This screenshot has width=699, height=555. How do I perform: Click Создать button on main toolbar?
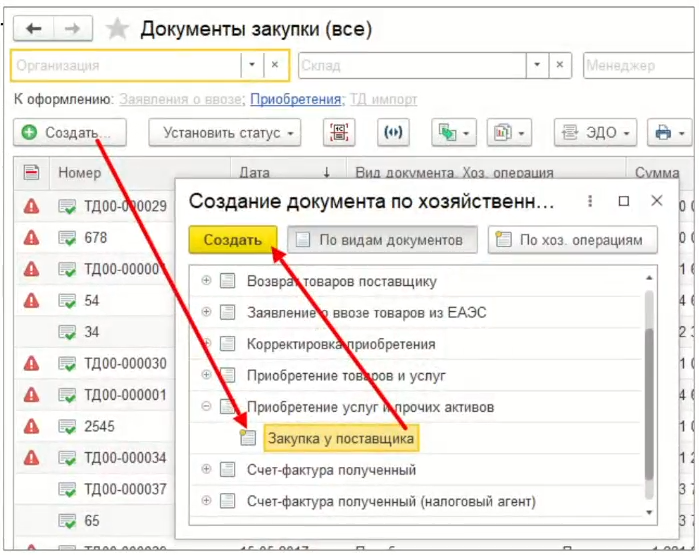point(70,132)
